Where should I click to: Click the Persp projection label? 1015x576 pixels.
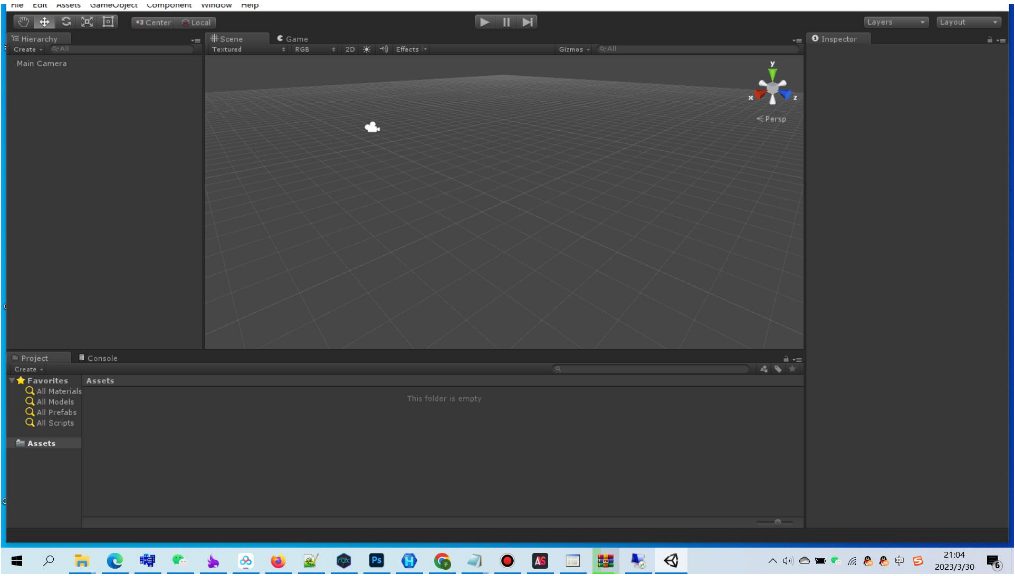(772, 119)
